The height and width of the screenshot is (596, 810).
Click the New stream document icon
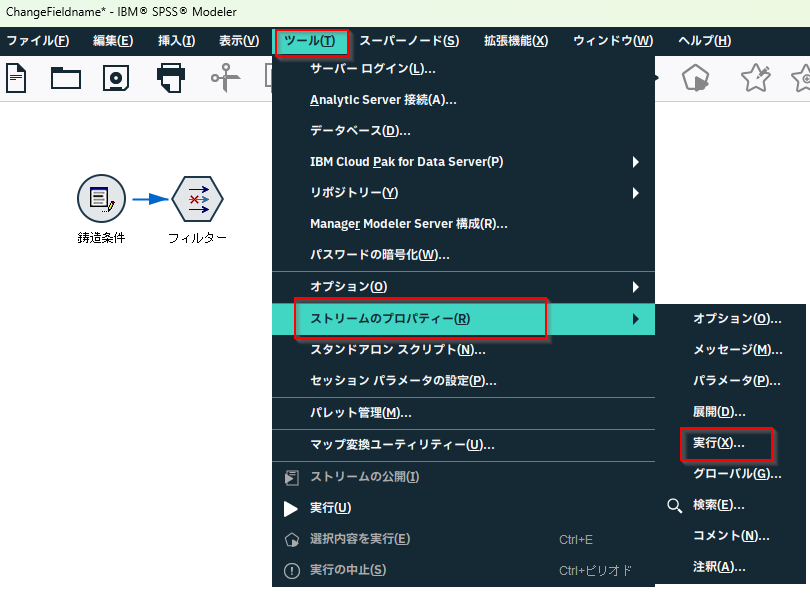pyautogui.click(x=16, y=78)
